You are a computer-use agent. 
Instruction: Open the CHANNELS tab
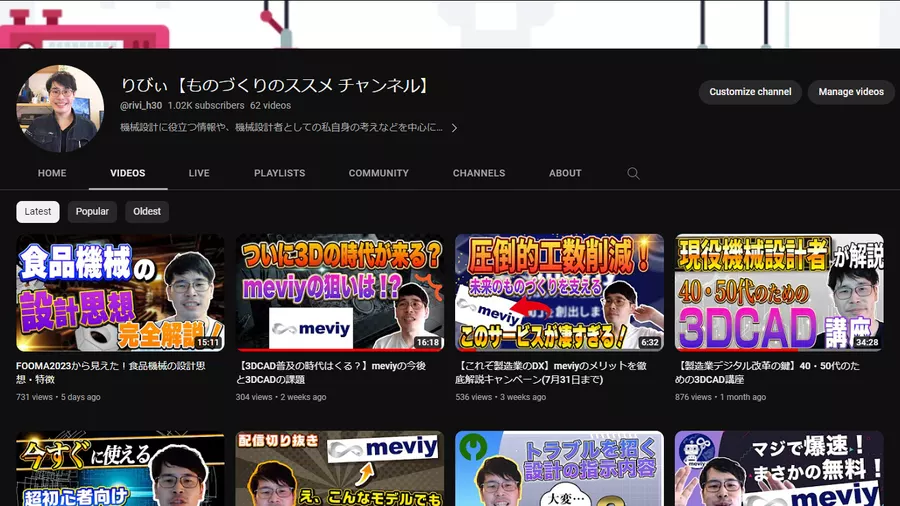click(x=479, y=173)
